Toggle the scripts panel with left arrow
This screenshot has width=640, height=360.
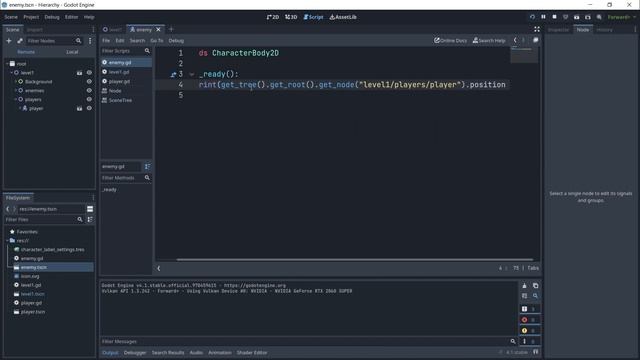(159, 269)
